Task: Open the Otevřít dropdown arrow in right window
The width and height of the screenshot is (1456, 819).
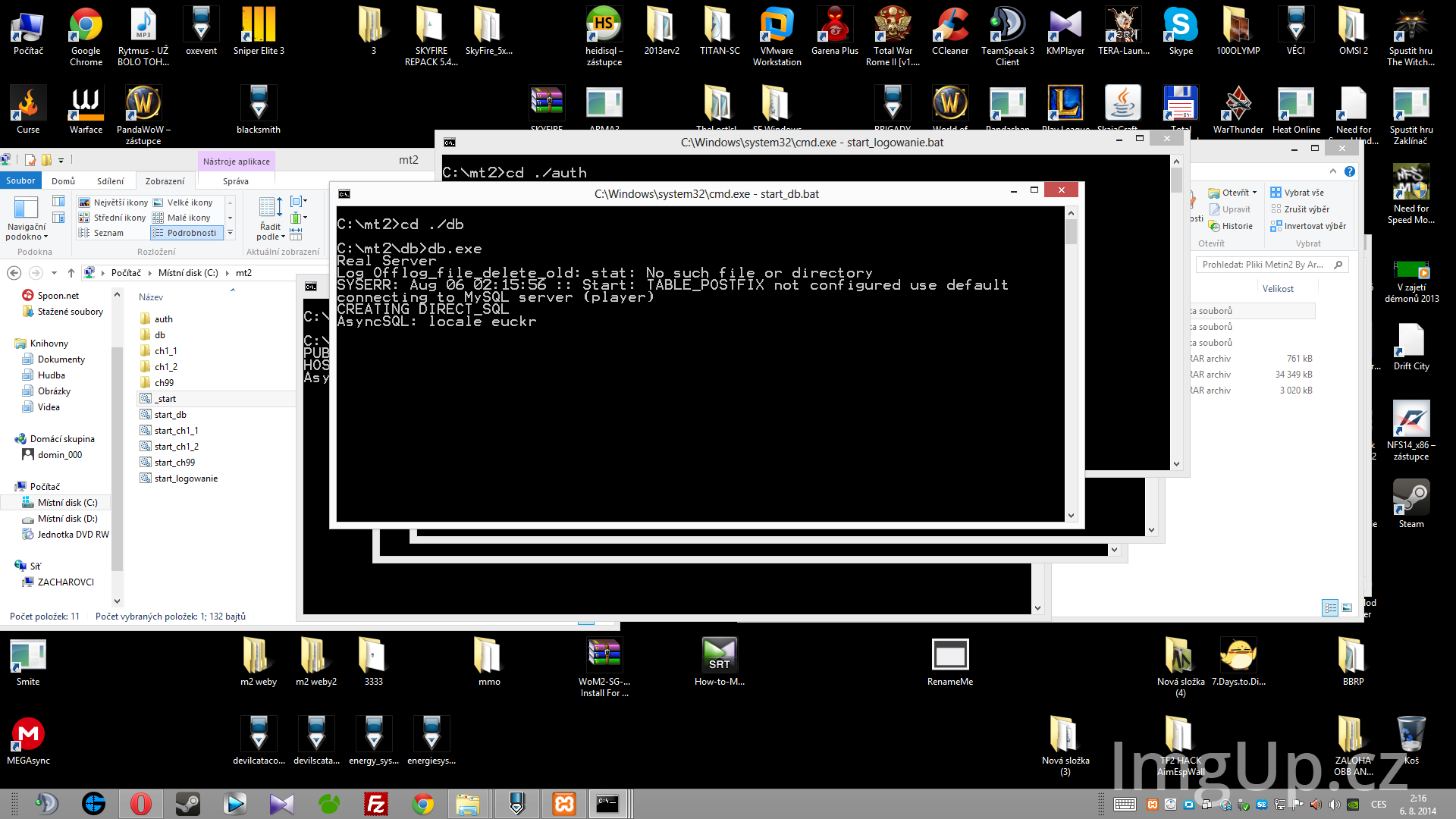Action: pyautogui.click(x=1254, y=193)
